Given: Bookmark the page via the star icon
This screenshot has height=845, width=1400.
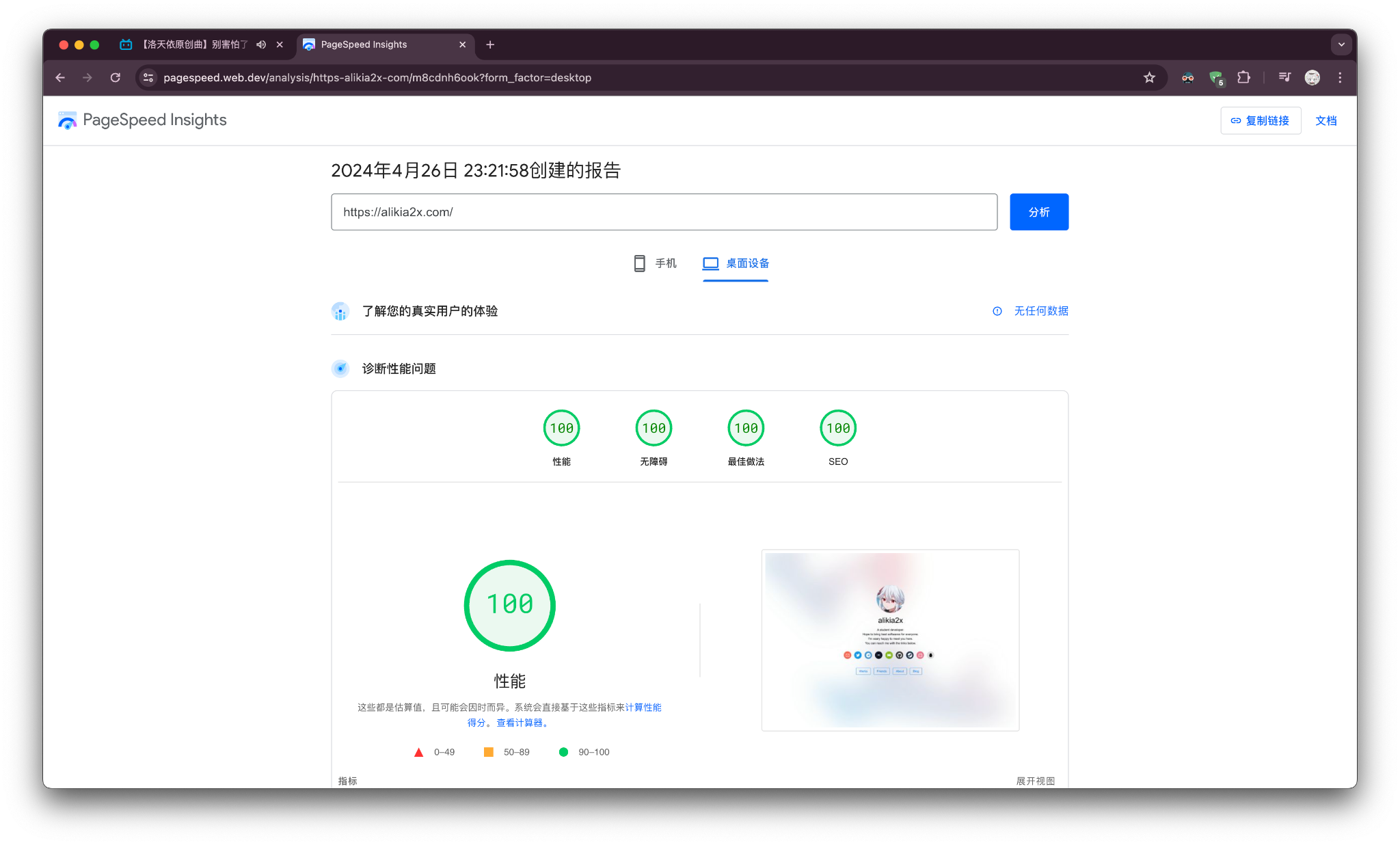Looking at the screenshot, I should pyautogui.click(x=1149, y=77).
